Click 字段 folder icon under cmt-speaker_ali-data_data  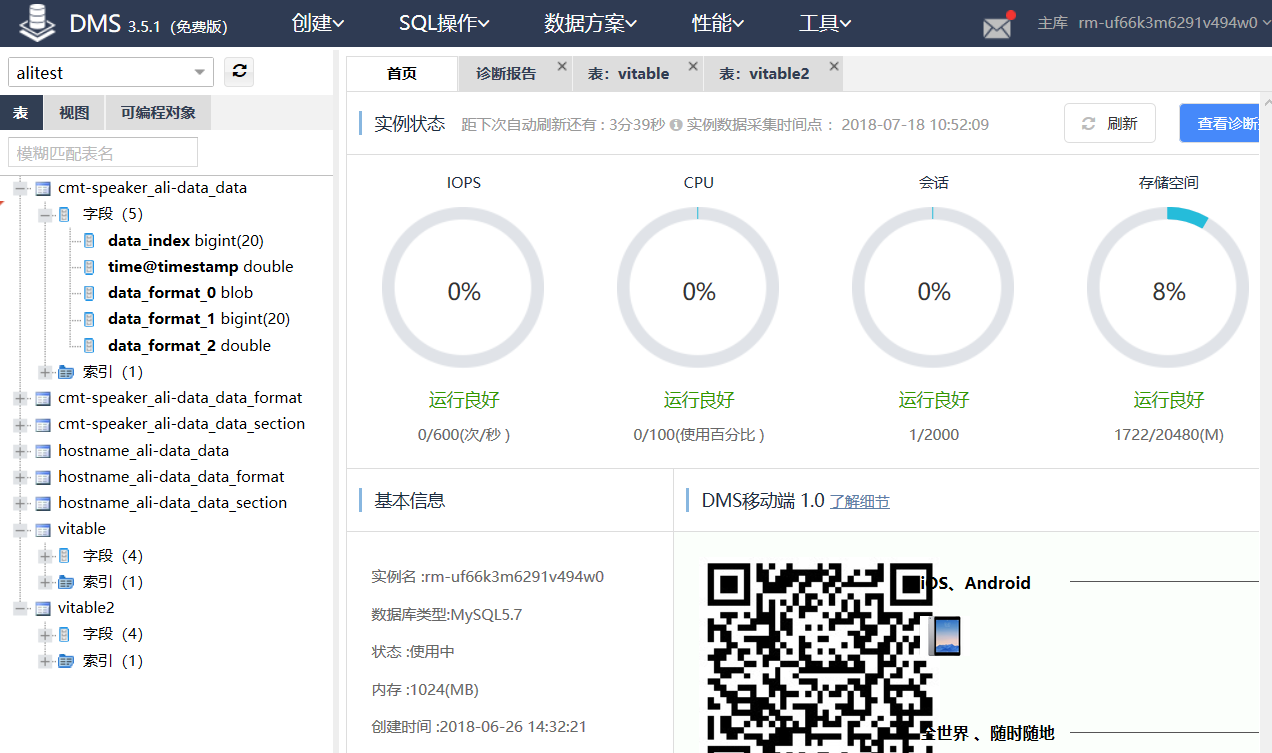click(65, 214)
